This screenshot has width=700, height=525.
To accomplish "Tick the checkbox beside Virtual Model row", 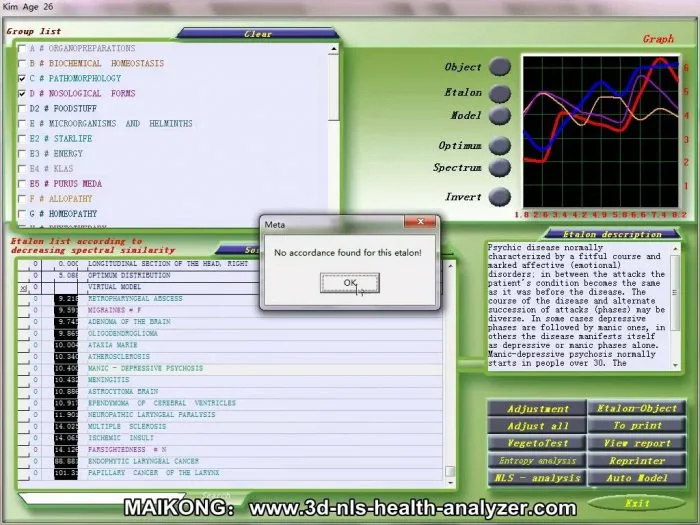I will [x=23, y=289].
